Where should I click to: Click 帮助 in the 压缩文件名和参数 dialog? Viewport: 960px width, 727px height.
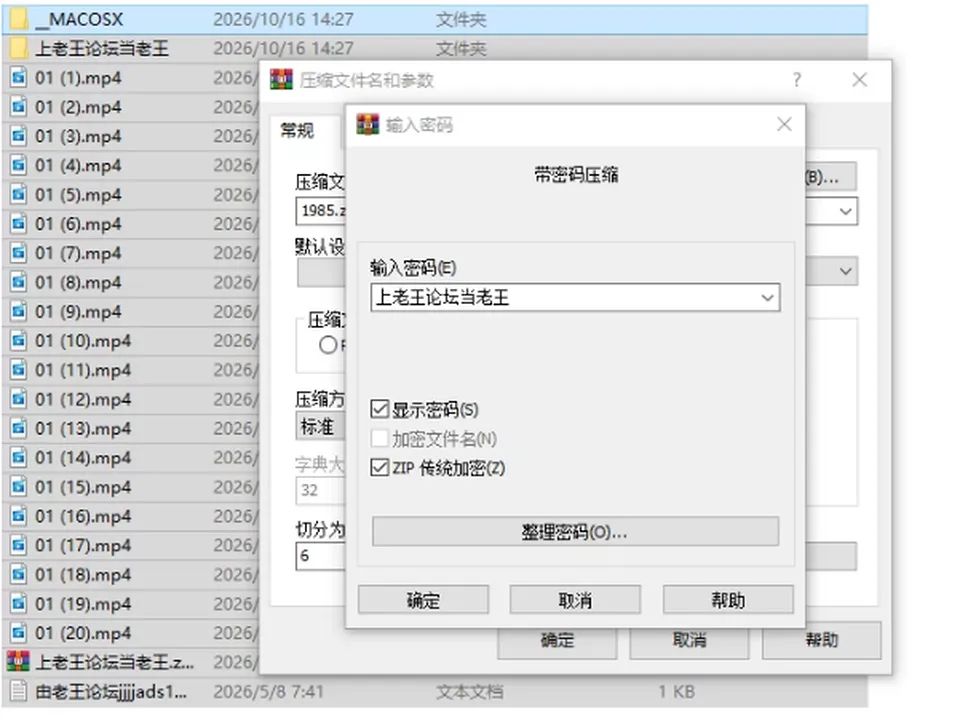point(822,641)
